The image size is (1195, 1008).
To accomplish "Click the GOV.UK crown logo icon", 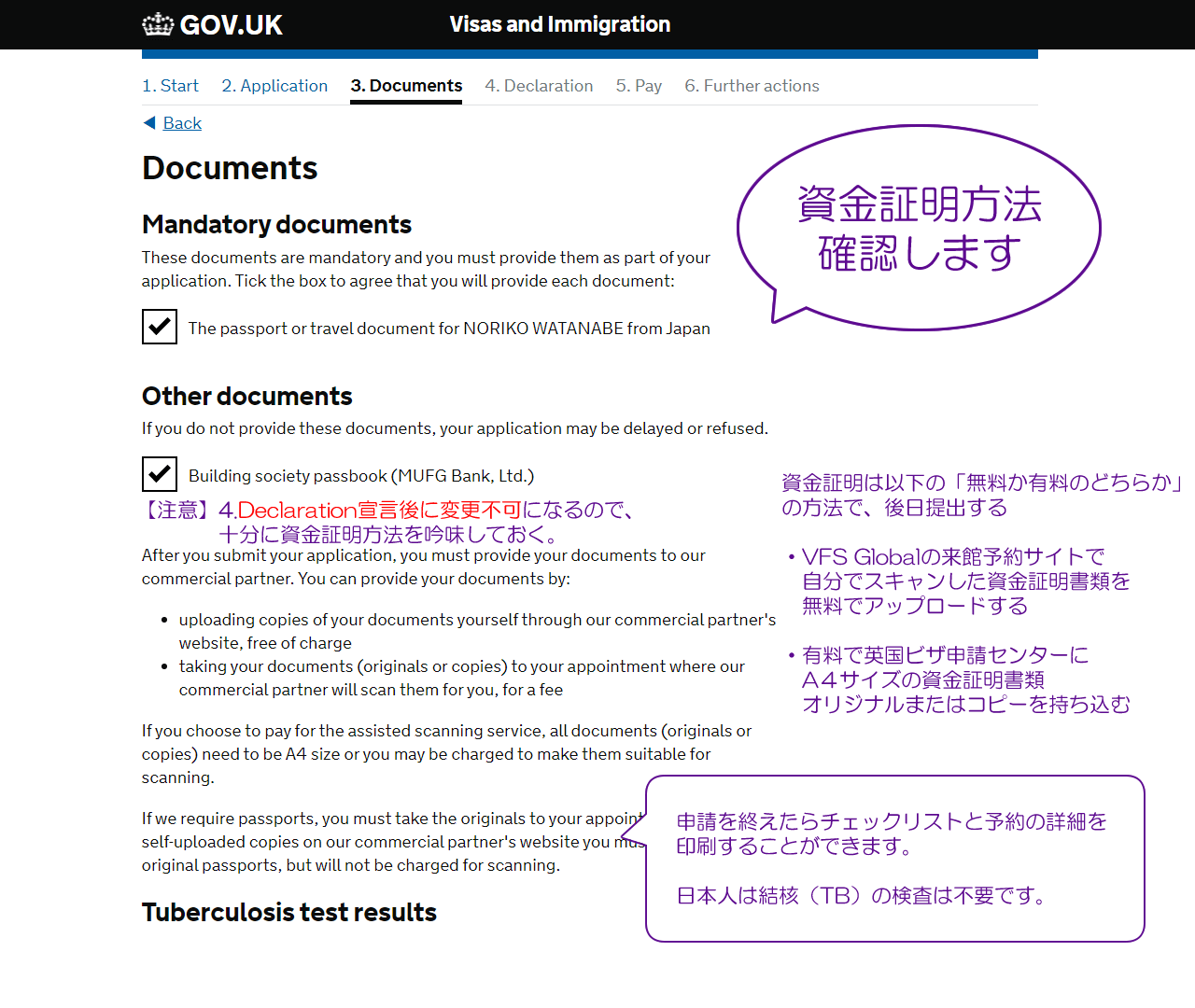I will click(158, 24).
